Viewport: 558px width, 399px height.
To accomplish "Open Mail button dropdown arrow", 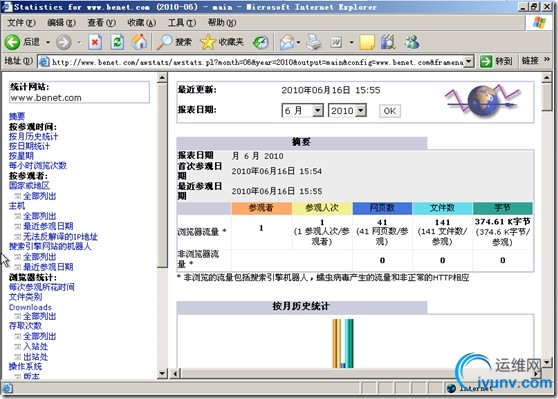I will coord(298,42).
